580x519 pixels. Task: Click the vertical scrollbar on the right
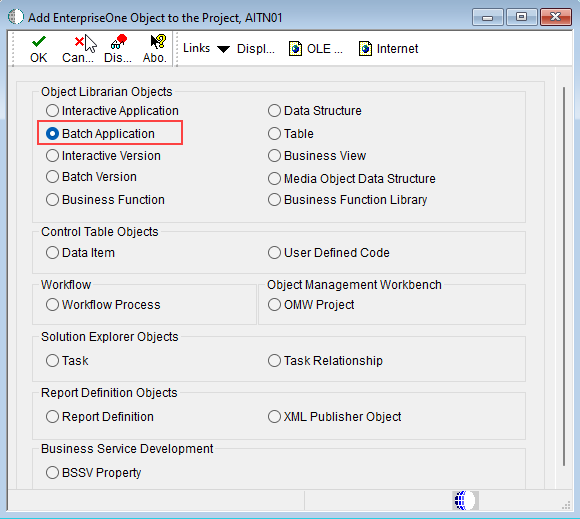[x=564, y=276]
